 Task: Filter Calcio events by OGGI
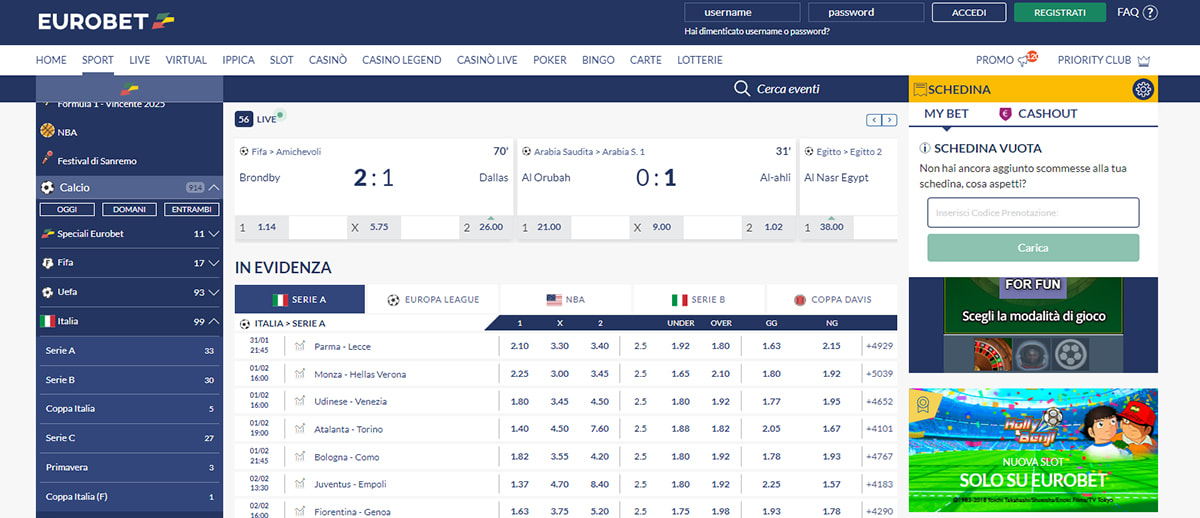67,210
